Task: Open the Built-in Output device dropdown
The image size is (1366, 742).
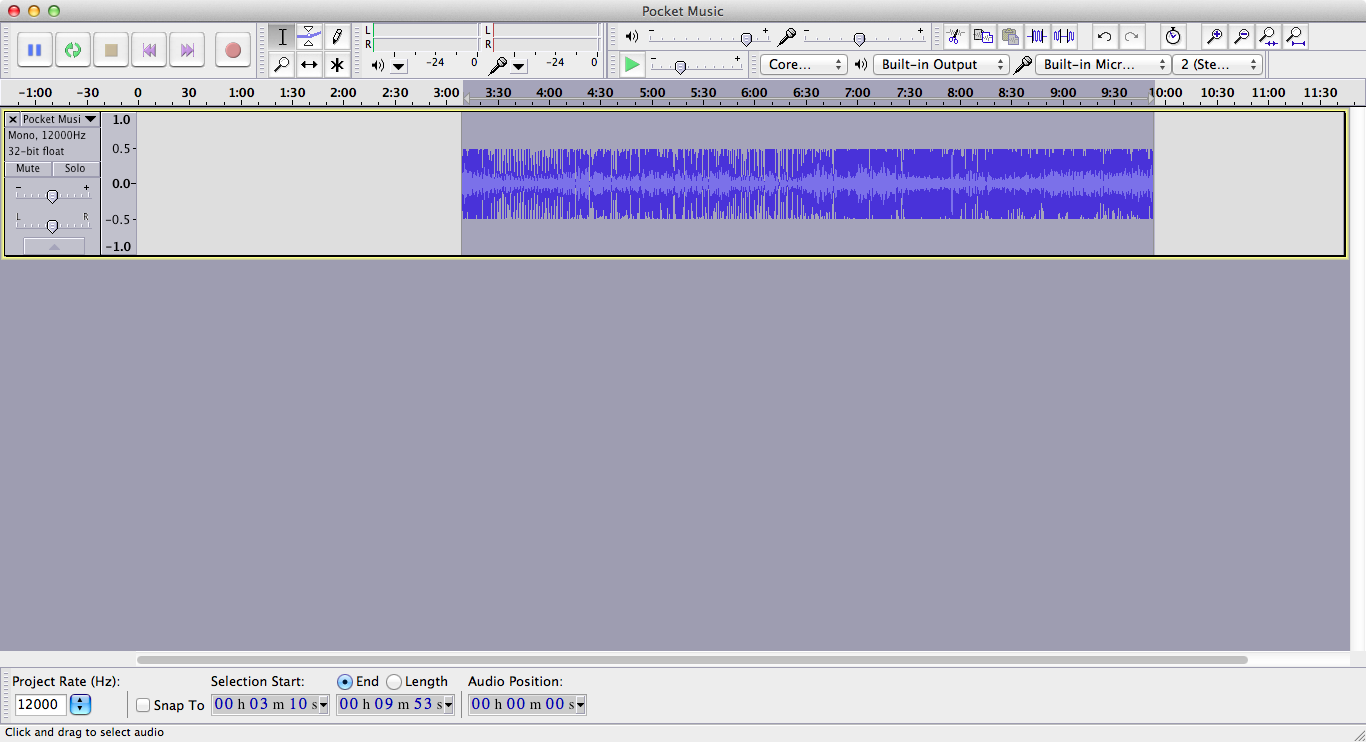Action: tap(941, 64)
